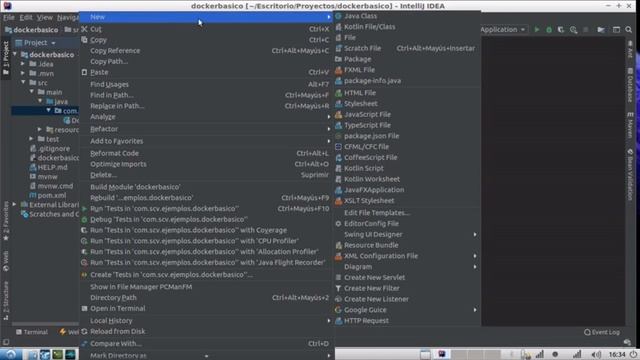Click the green Run button in toolbar
Screen dimensions: 640x360
[537, 29]
